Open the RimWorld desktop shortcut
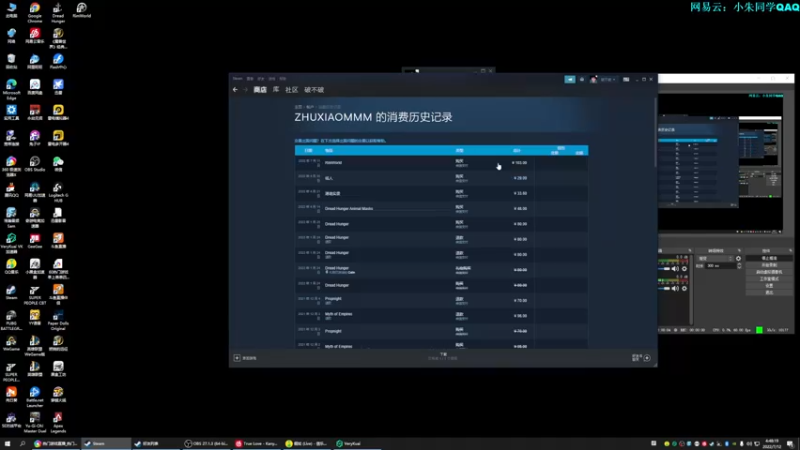This screenshot has height=450, width=800. 82,10
